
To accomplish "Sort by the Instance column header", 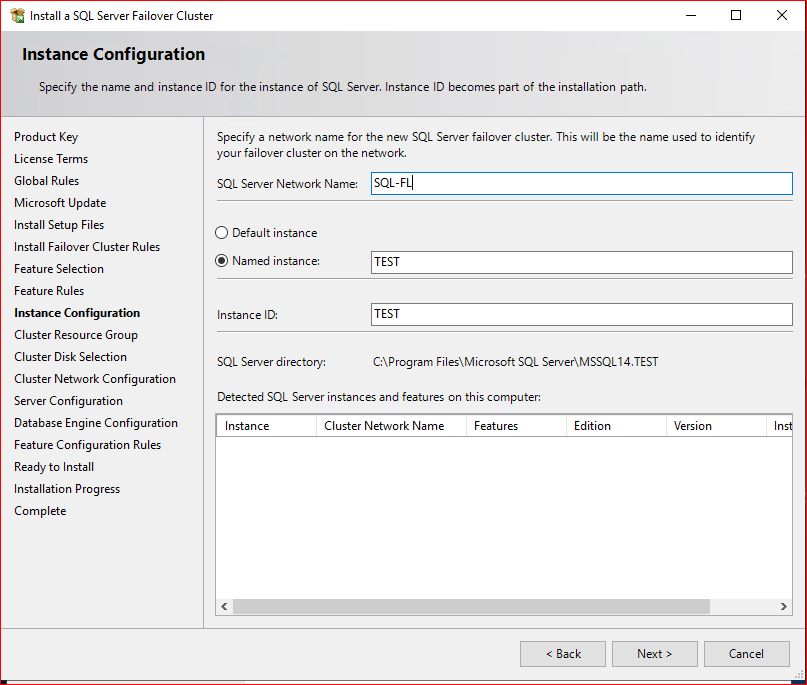I will [x=266, y=426].
